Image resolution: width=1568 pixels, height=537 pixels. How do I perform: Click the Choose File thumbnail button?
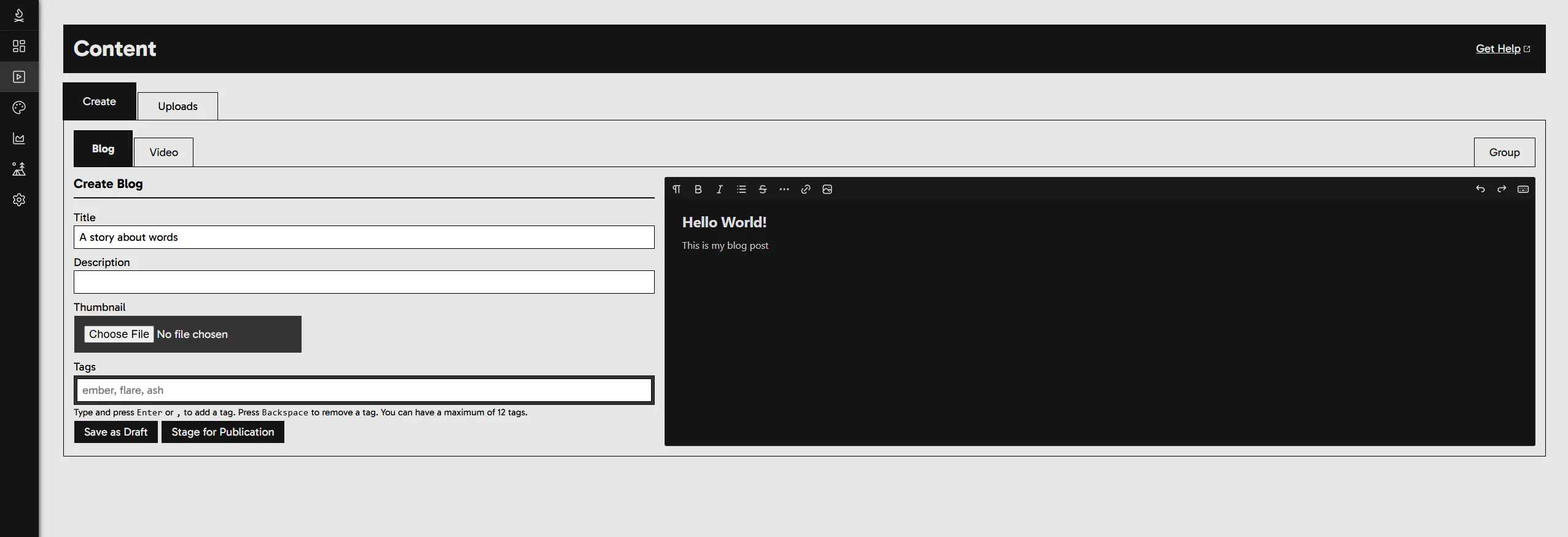[119, 334]
